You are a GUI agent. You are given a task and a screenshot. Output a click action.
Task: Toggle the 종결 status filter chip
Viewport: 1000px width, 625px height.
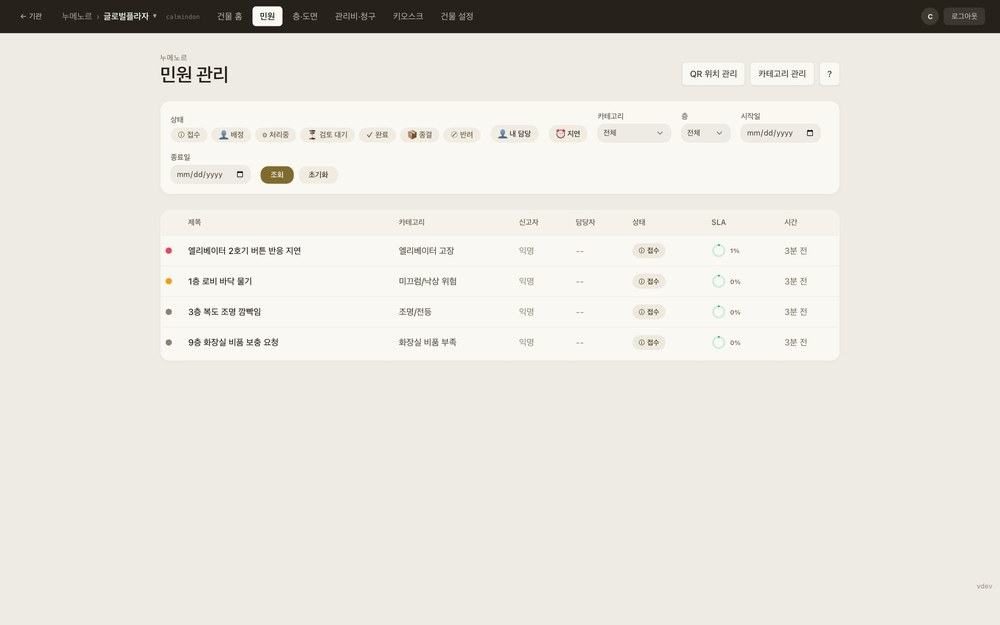tap(420, 135)
